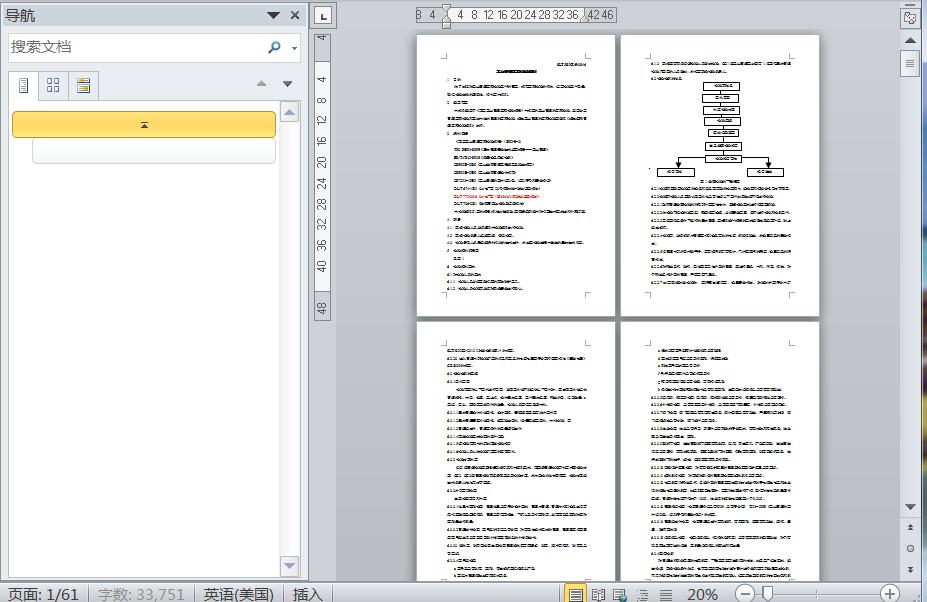This screenshot has height=602, width=927.
Task: Open search options dropdown beside magnifier
Action: click(295, 48)
